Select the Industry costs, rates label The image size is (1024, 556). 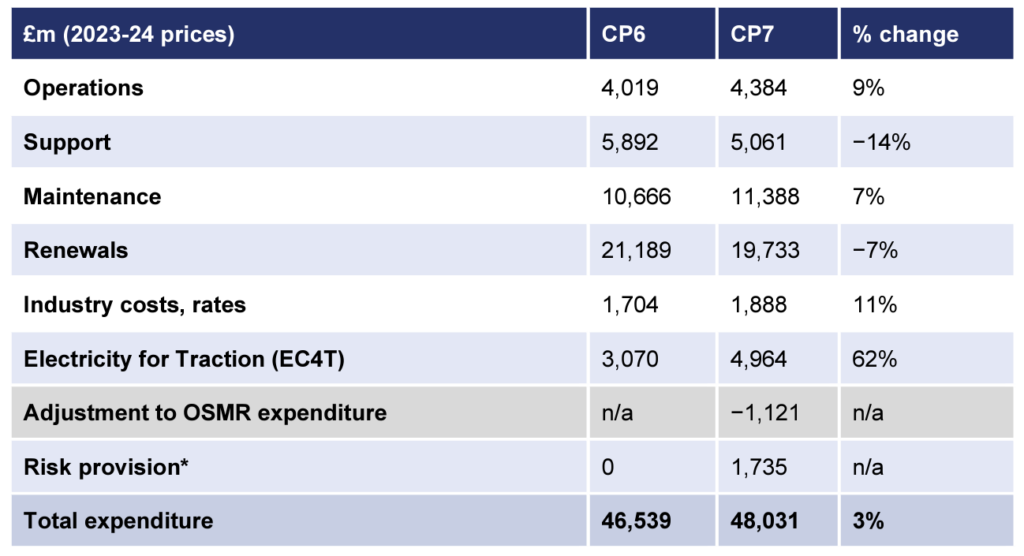(x=135, y=304)
